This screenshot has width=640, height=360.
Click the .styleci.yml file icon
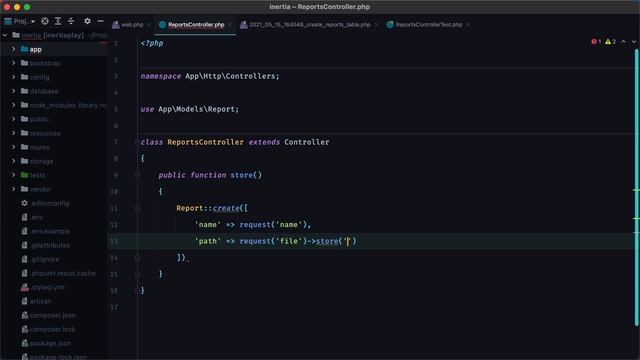(24, 287)
